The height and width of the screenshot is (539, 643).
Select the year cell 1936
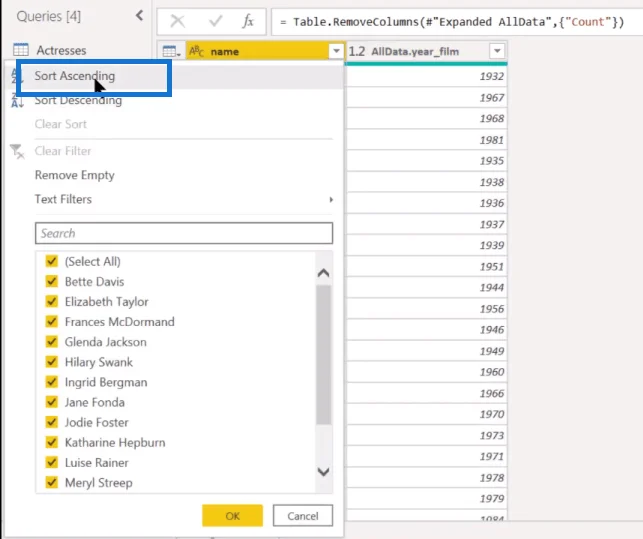click(x=426, y=203)
